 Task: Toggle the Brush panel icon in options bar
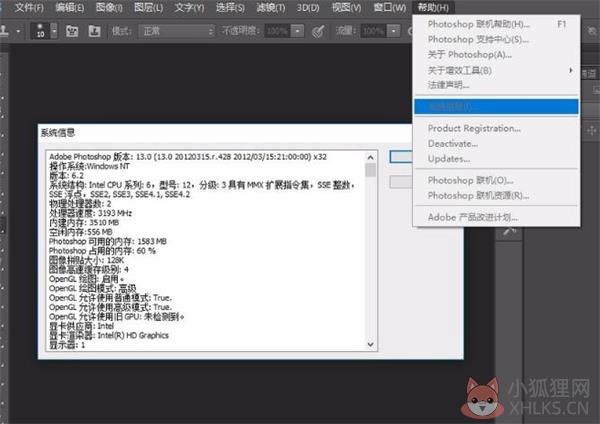[72, 31]
